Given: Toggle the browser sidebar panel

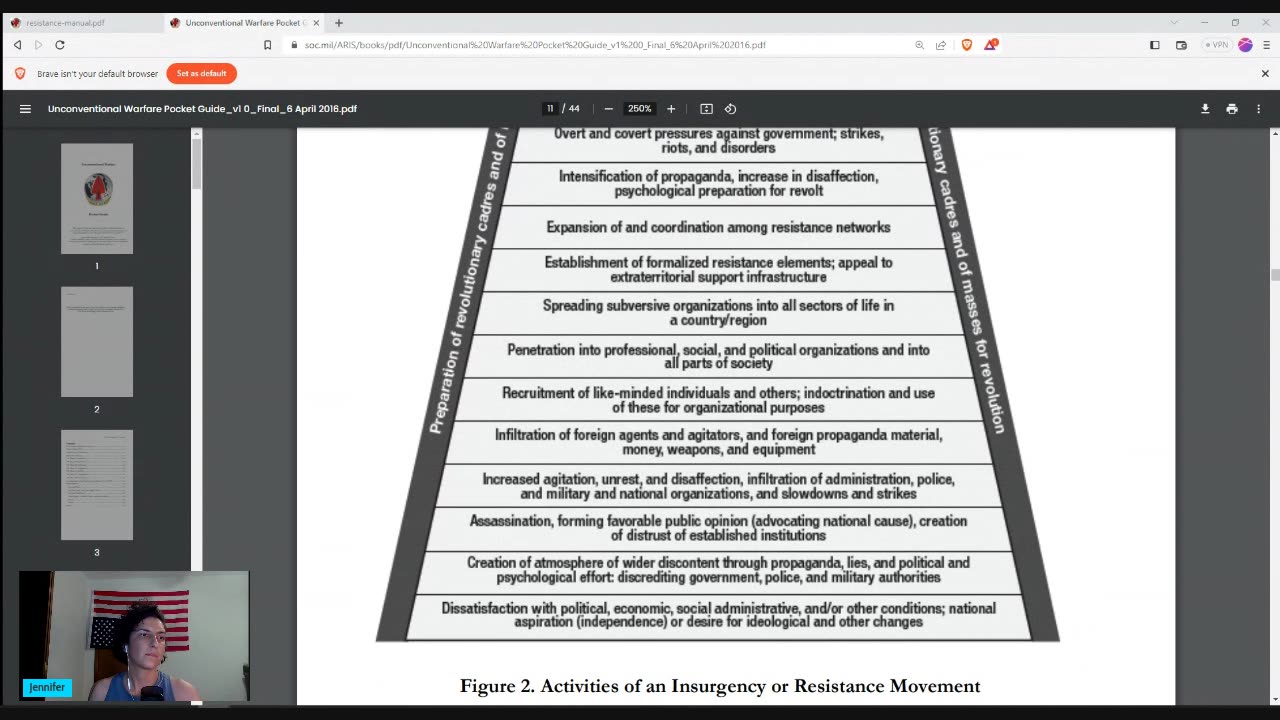Looking at the screenshot, I should pyautogui.click(x=1154, y=45).
